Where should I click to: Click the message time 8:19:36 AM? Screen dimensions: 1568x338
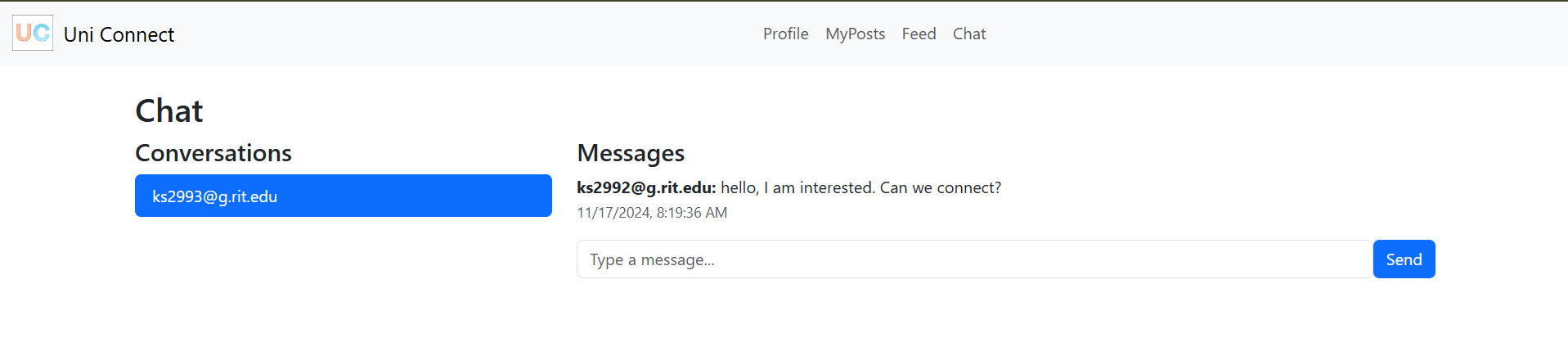coord(692,213)
